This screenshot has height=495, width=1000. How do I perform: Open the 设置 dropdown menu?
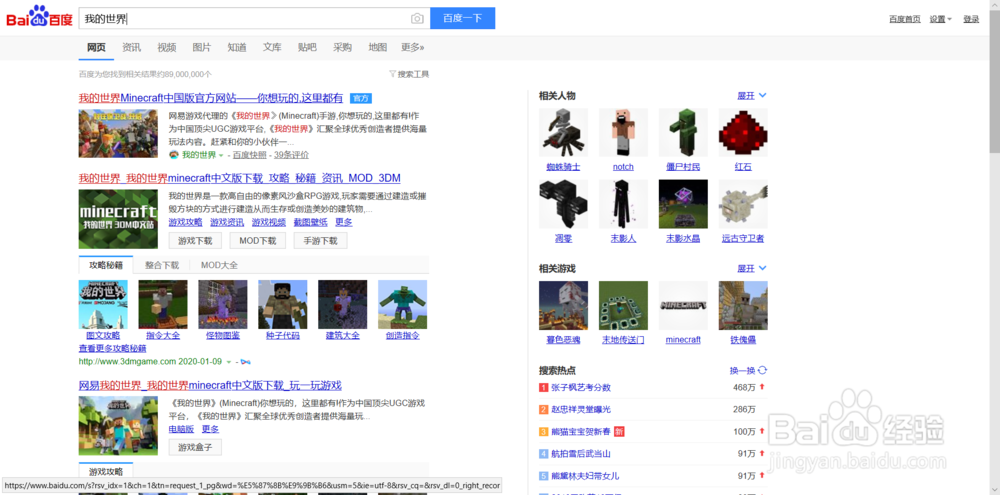pyautogui.click(x=940, y=19)
